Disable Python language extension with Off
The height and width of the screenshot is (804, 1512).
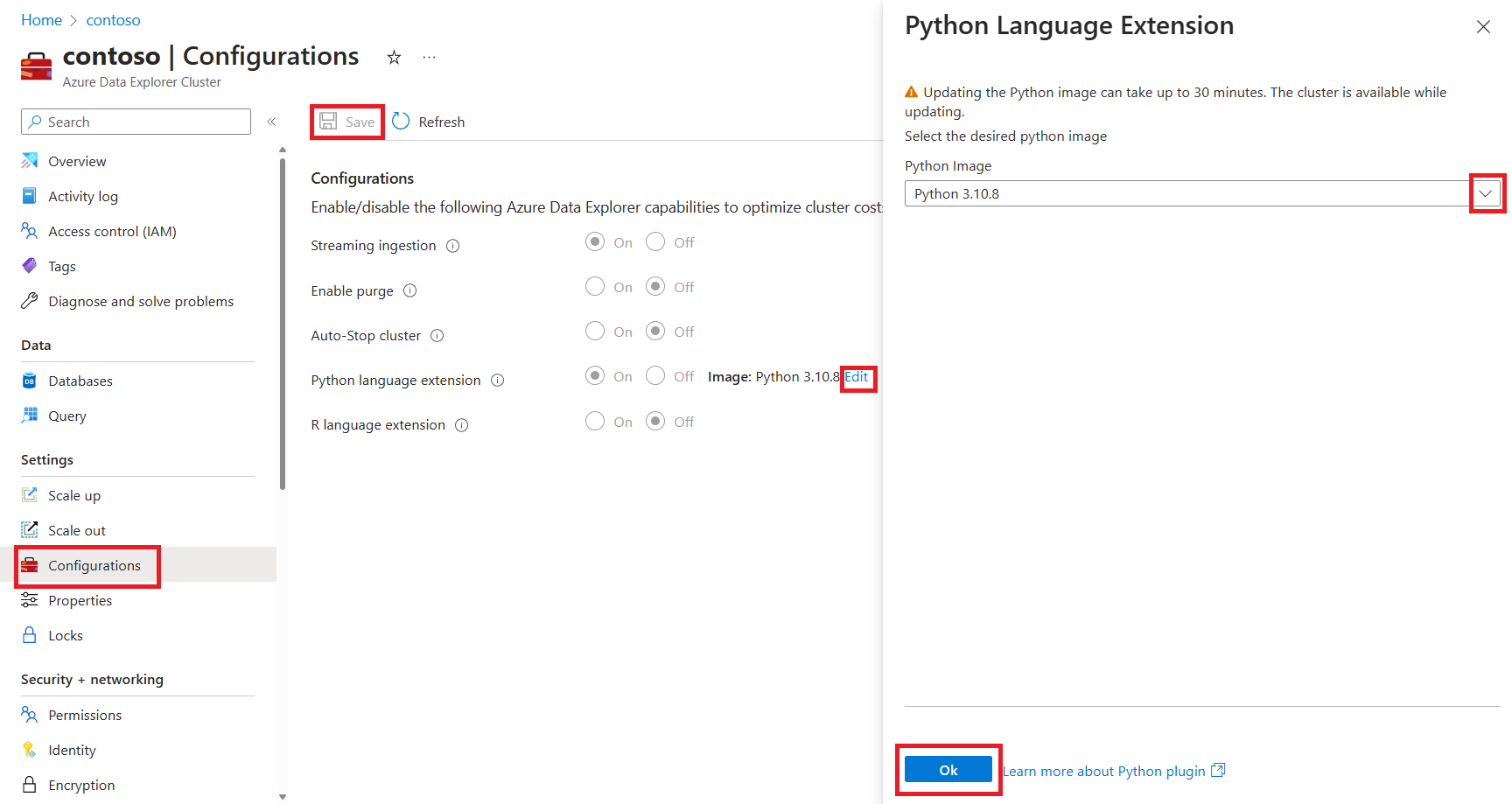tap(655, 375)
